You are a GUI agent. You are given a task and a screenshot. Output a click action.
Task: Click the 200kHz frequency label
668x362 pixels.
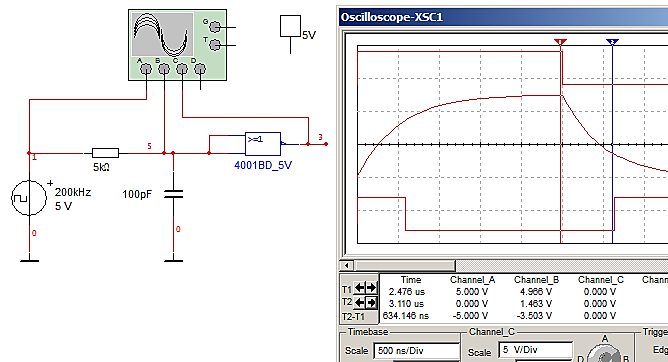point(73,192)
